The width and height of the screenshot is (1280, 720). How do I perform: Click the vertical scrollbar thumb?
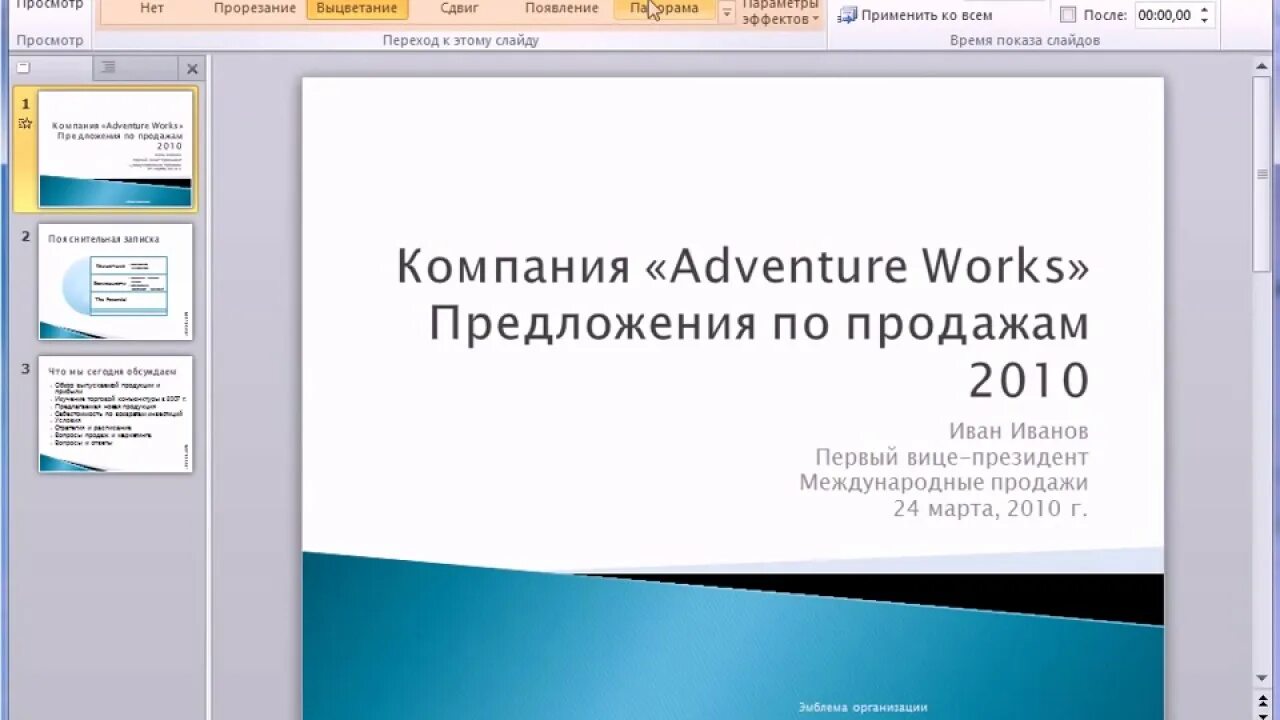point(1263,173)
